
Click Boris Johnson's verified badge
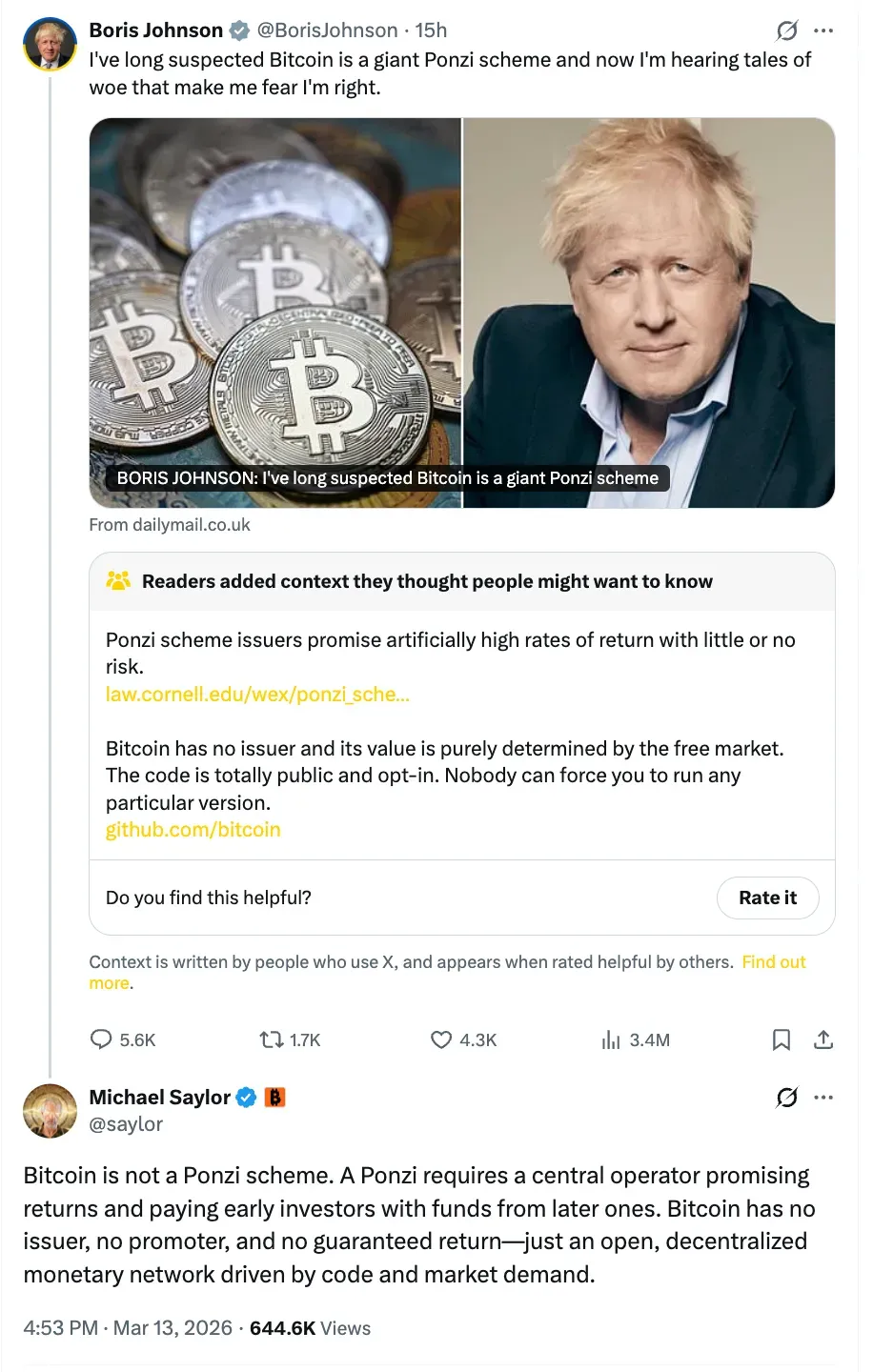pos(239,30)
